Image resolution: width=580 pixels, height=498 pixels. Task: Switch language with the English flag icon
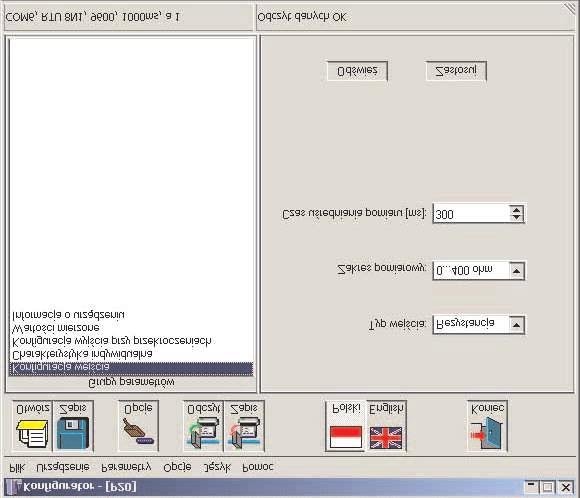click(x=387, y=426)
